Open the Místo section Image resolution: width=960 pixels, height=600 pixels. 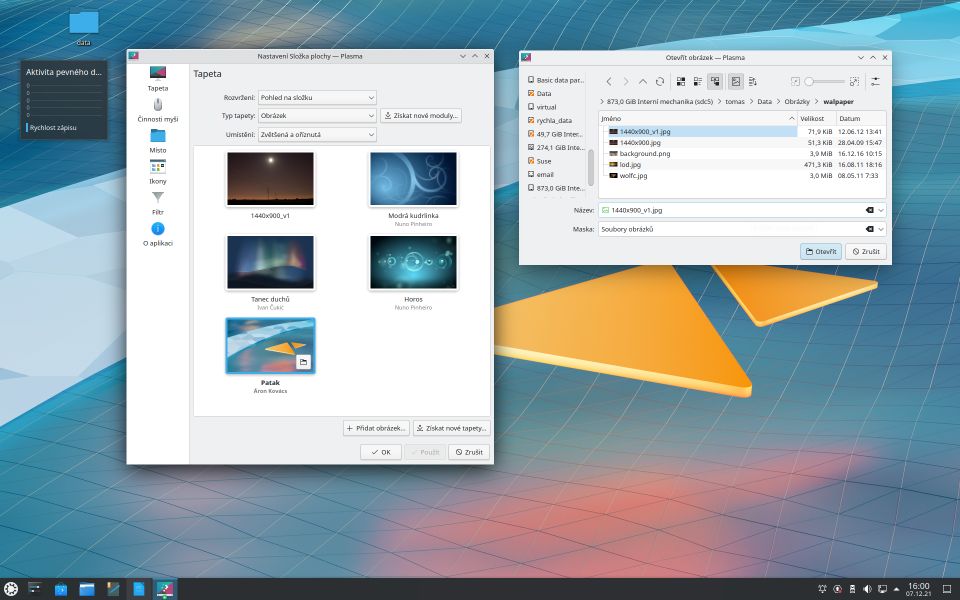click(x=158, y=141)
